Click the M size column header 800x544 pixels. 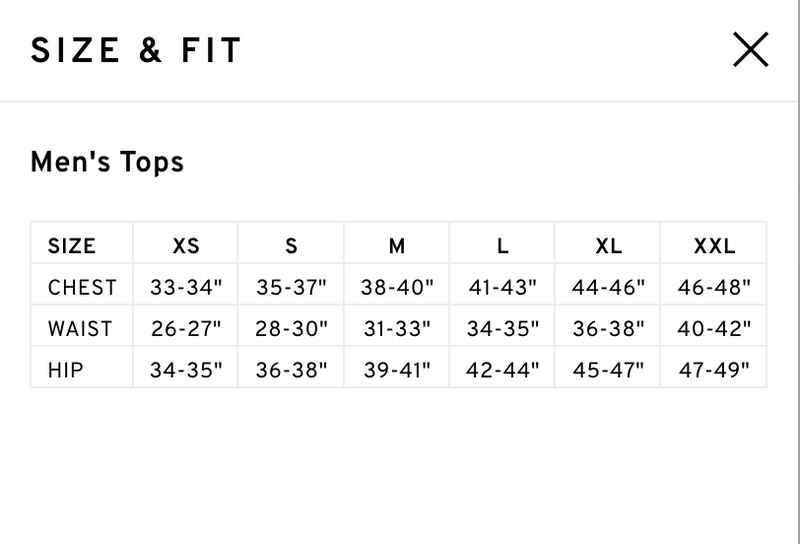click(x=397, y=246)
